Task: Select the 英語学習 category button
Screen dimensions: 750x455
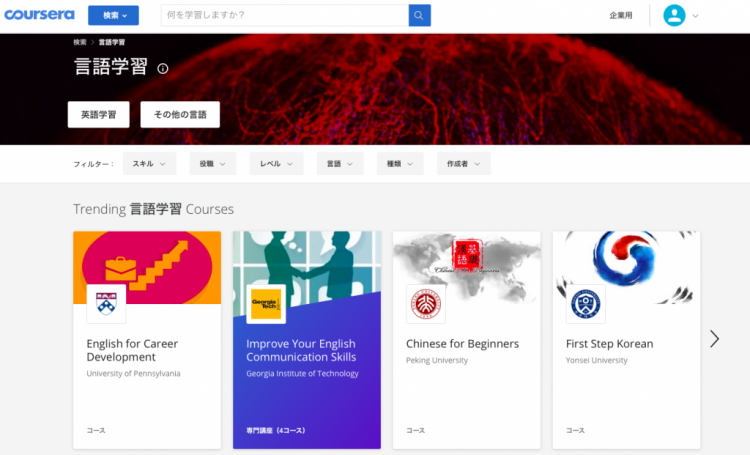Action: 99,114
